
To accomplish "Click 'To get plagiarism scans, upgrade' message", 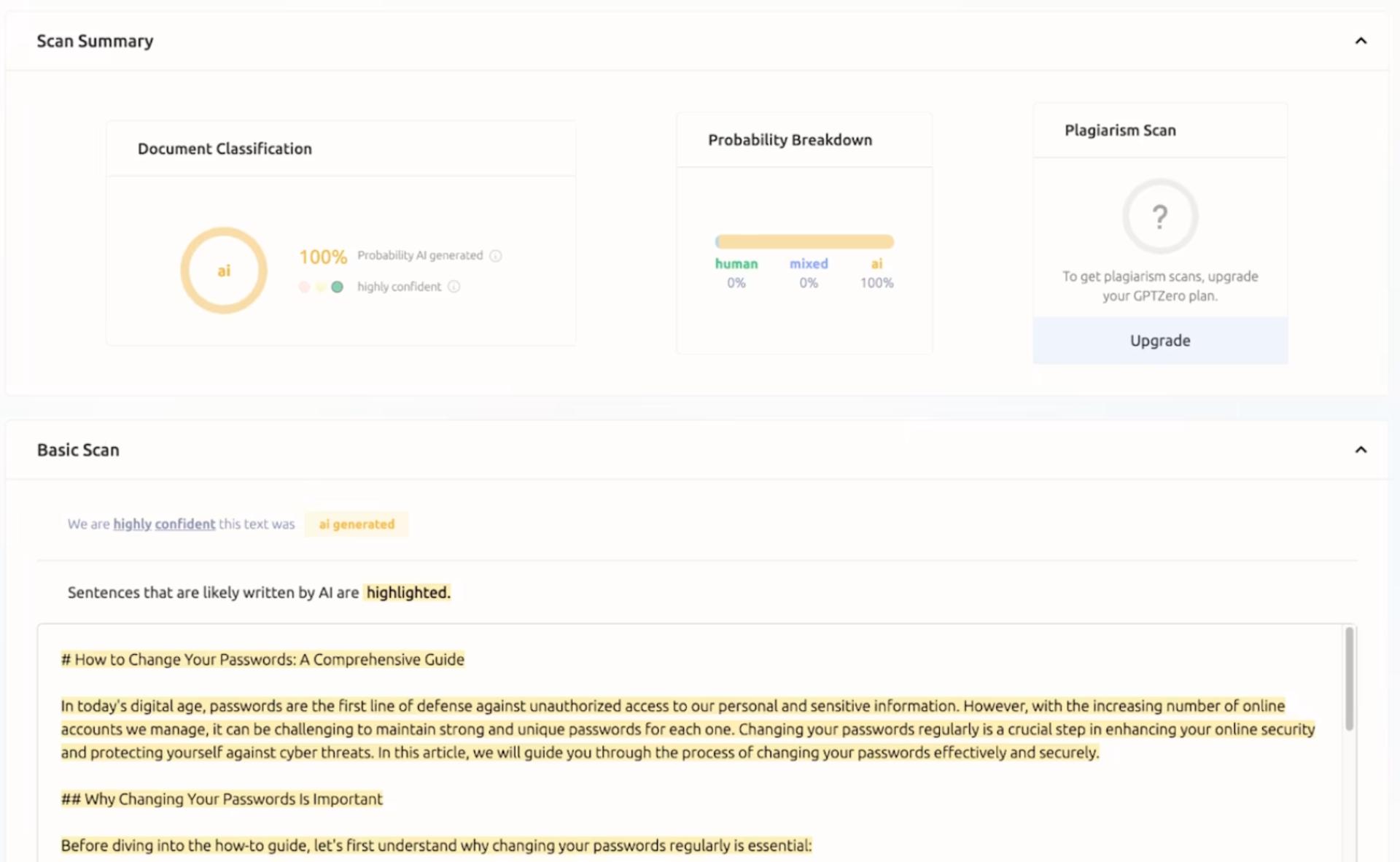I will click(x=1160, y=286).
